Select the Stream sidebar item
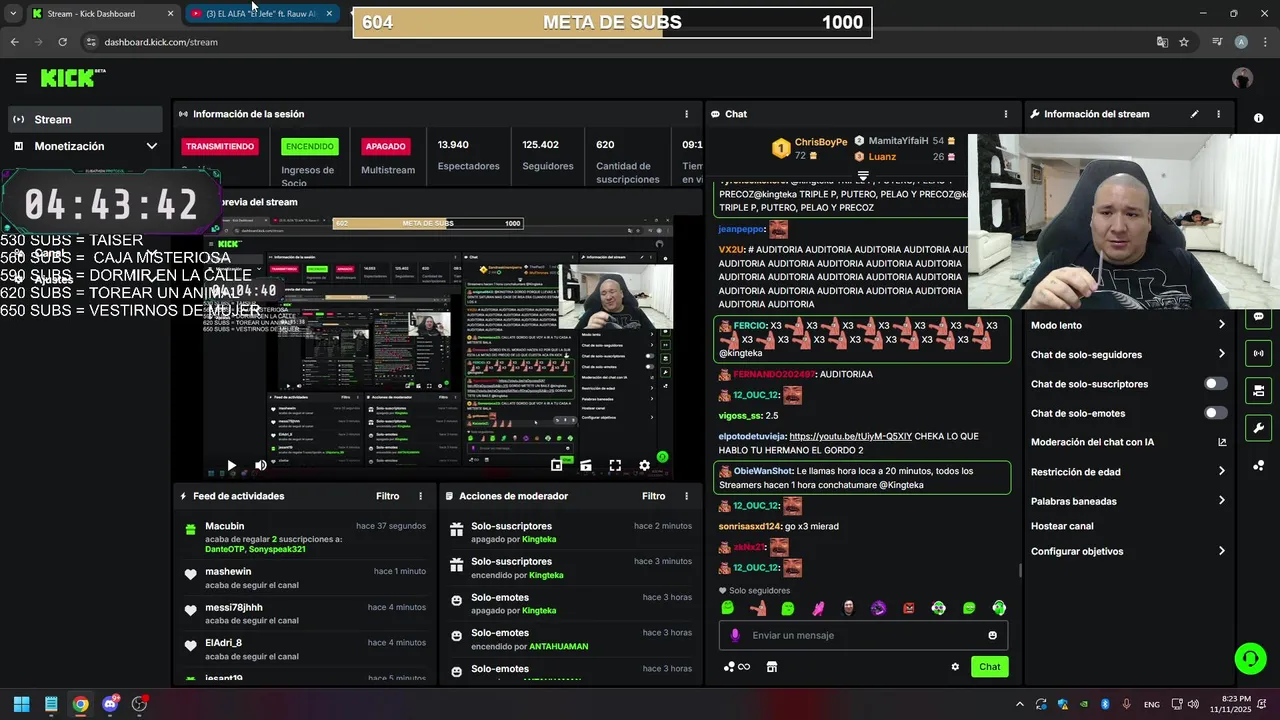Image resolution: width=1280 pixels, height=720 pixels. [x=84, y=119]
